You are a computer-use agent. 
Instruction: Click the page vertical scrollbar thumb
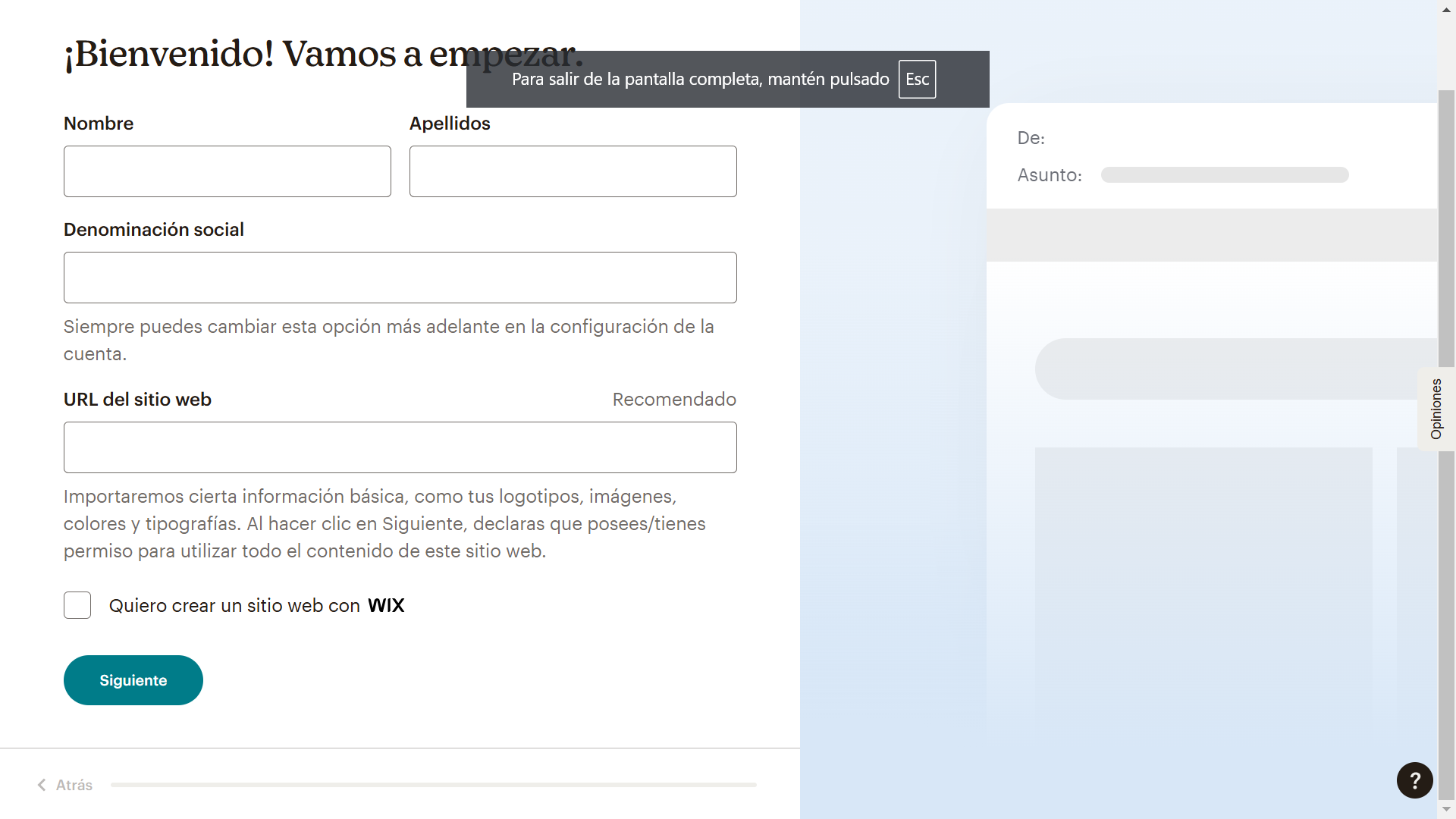pos(1446,444)
